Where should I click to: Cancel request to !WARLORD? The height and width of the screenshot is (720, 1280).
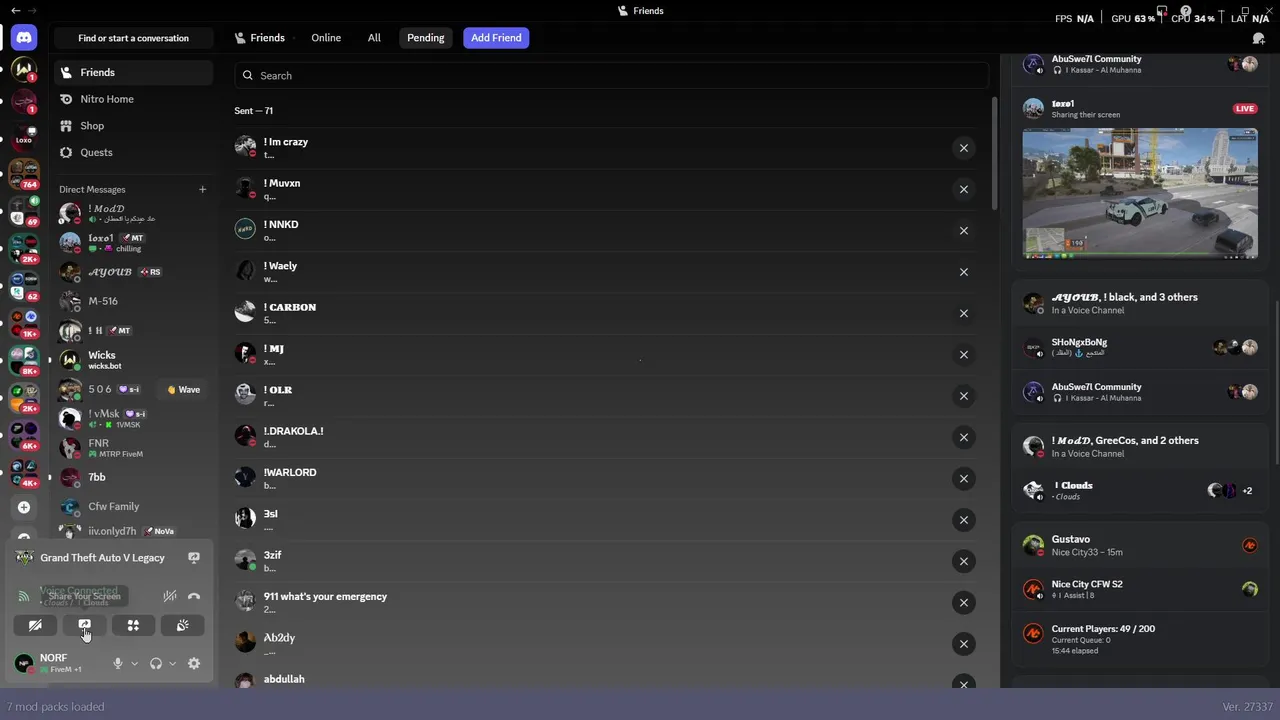964,478
